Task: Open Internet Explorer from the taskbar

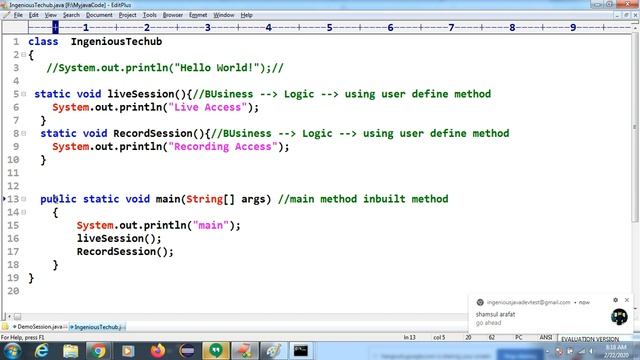Action: [x=42, y=351]
